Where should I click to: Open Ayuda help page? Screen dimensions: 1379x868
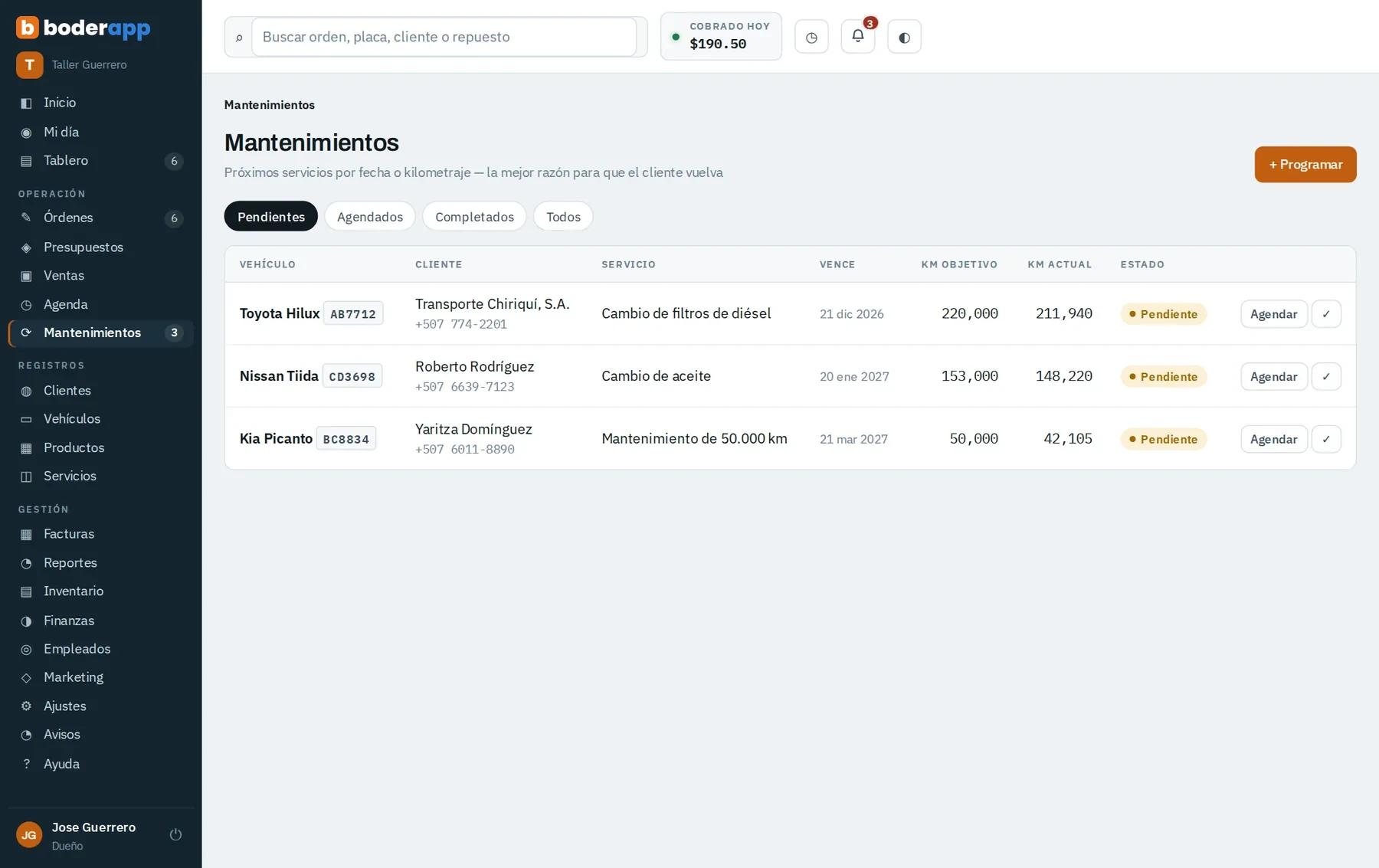[x=100, y=764]
